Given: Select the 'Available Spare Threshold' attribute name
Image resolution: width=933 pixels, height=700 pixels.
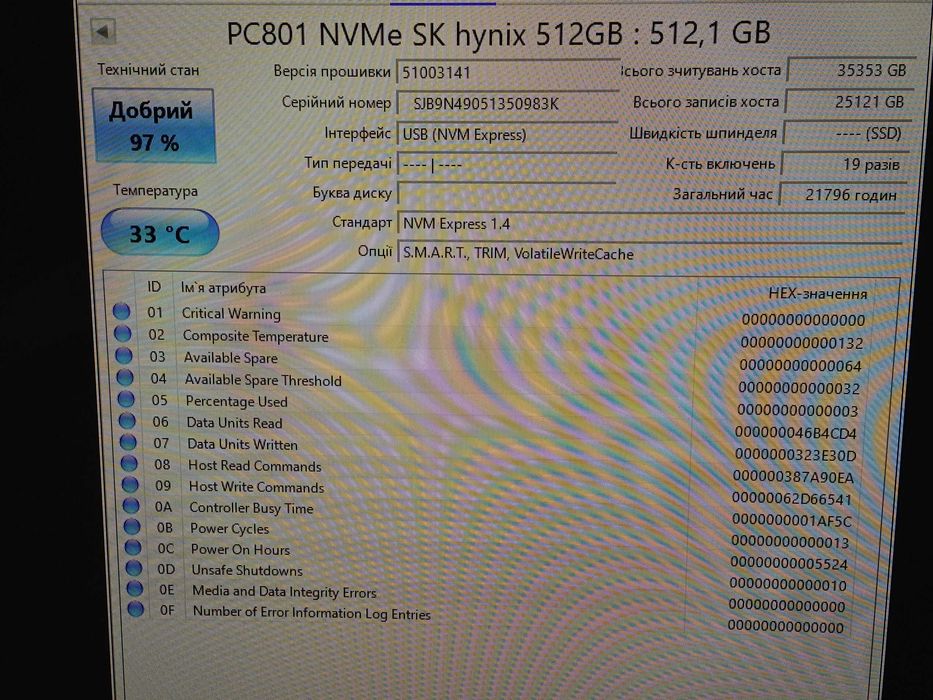Looking at the screenshot, I should click(262, 380).
